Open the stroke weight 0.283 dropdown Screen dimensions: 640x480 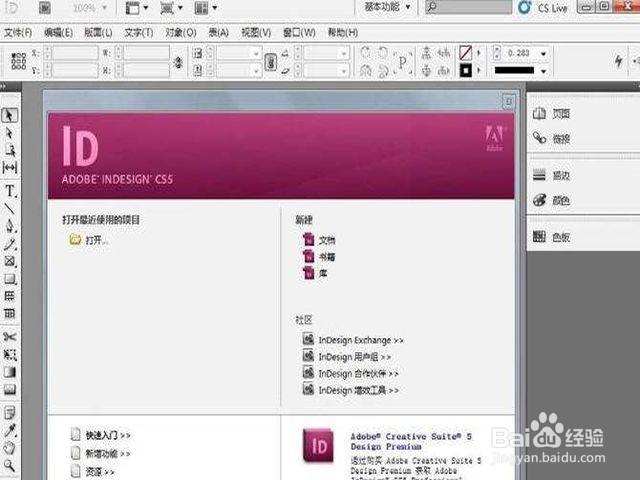point(543,53)
